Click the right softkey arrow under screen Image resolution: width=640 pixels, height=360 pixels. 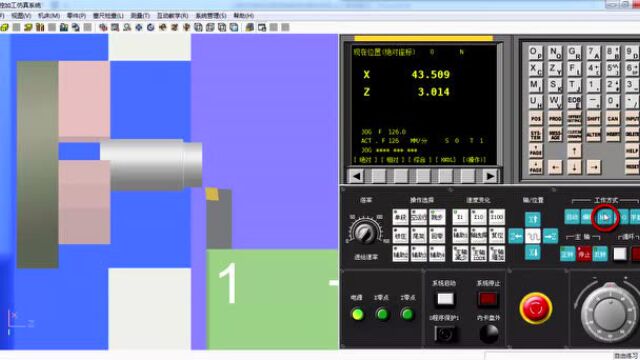tap(490, 176)
